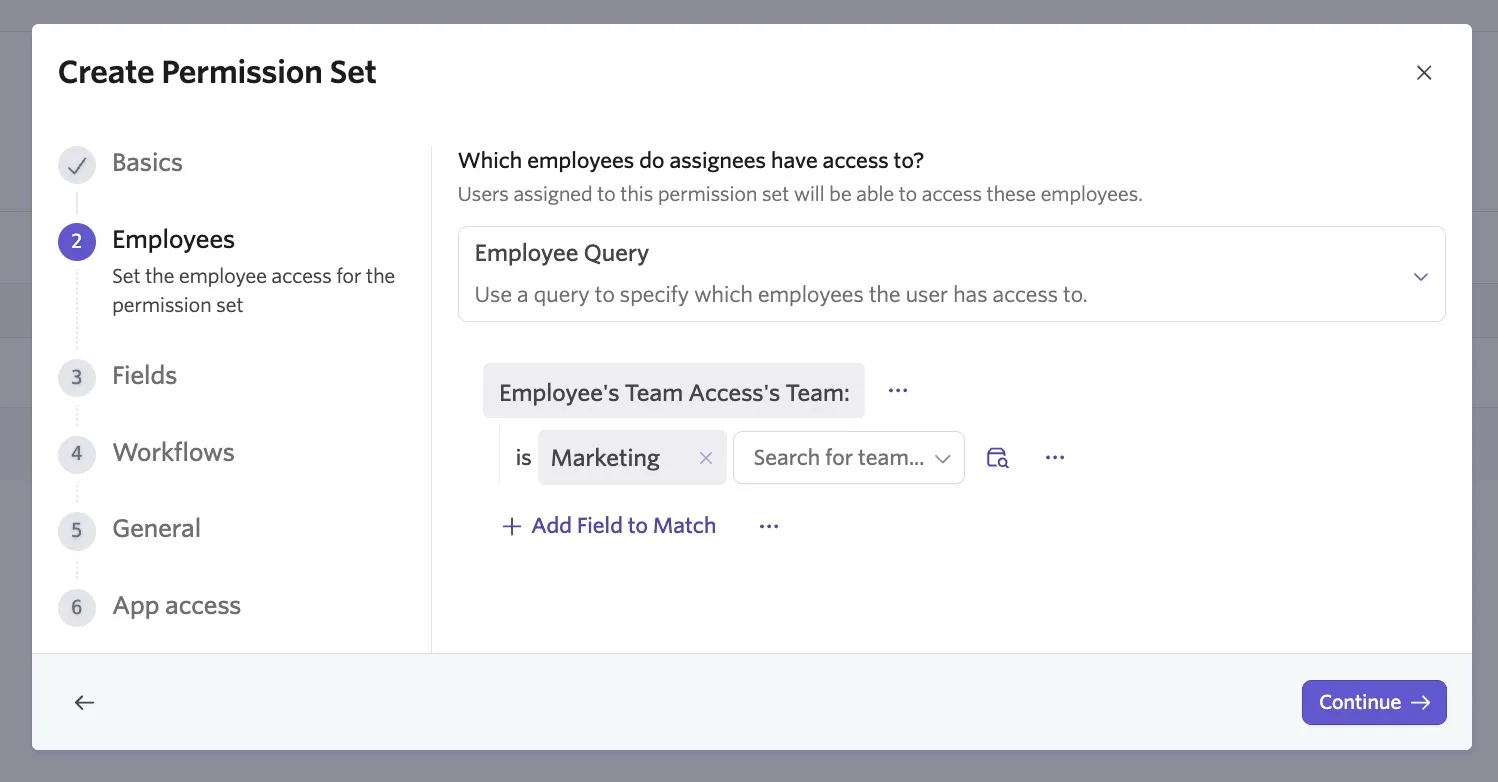Open the team lookup browse icon
Viewport: 1498px width, 782px height.
click(997, 458)
